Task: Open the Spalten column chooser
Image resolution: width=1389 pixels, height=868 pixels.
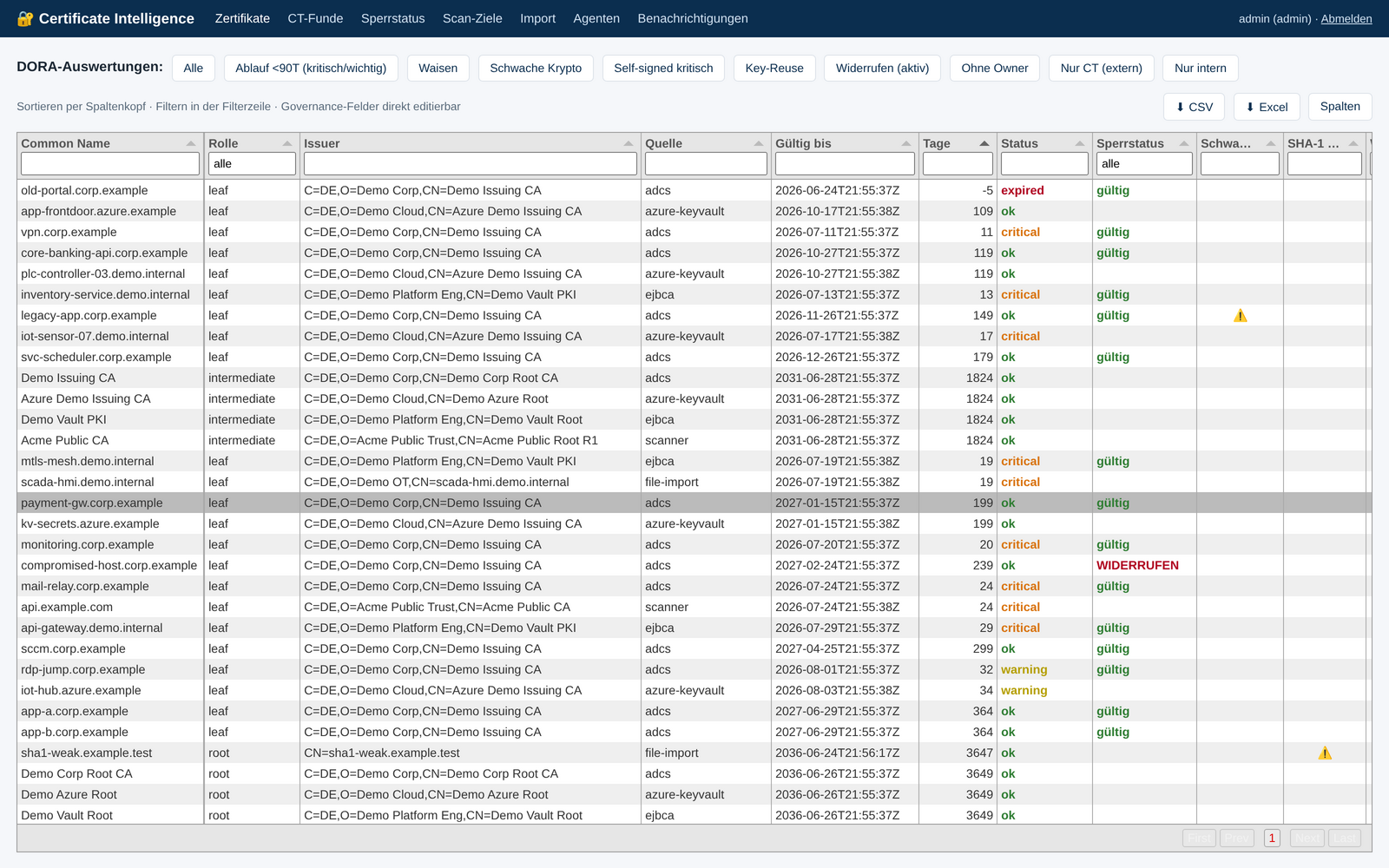Action: coord(1340,107)
